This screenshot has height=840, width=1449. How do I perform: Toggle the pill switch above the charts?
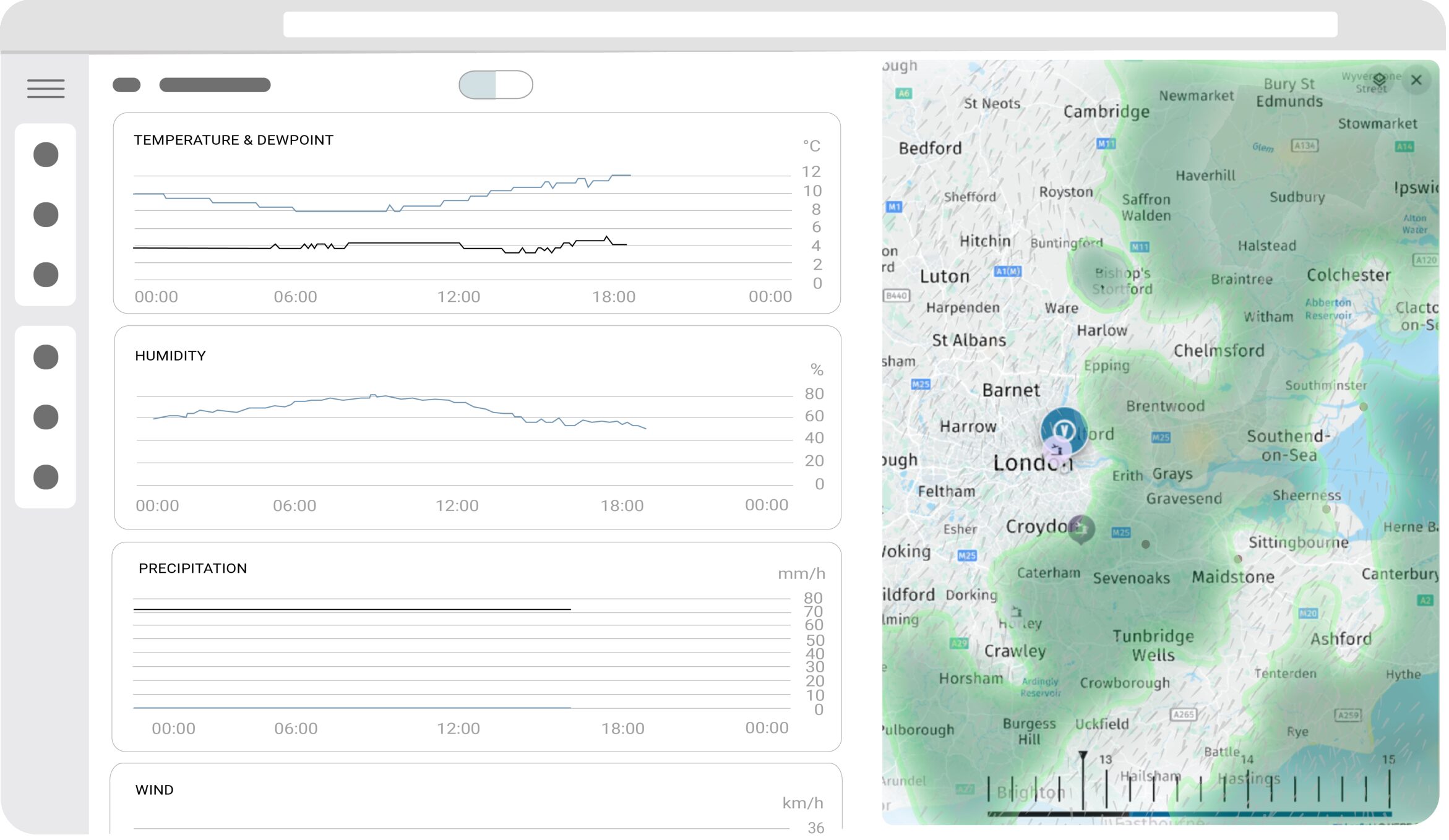(x=496, y=85)
